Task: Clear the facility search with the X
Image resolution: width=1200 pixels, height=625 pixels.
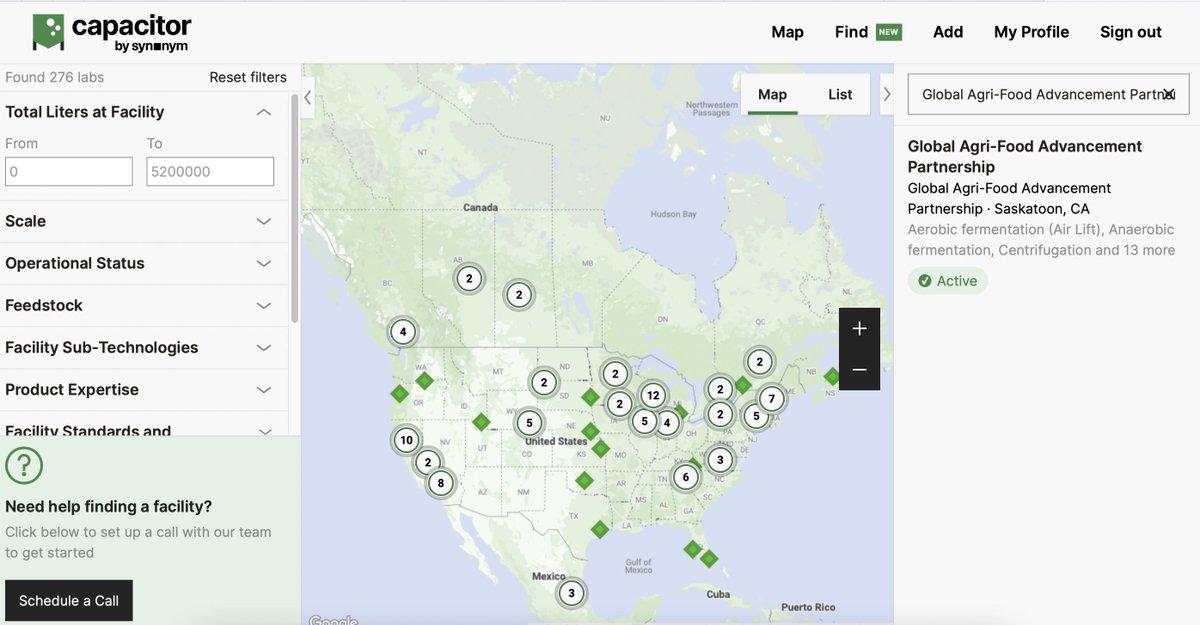Action: coord(1168,94)
